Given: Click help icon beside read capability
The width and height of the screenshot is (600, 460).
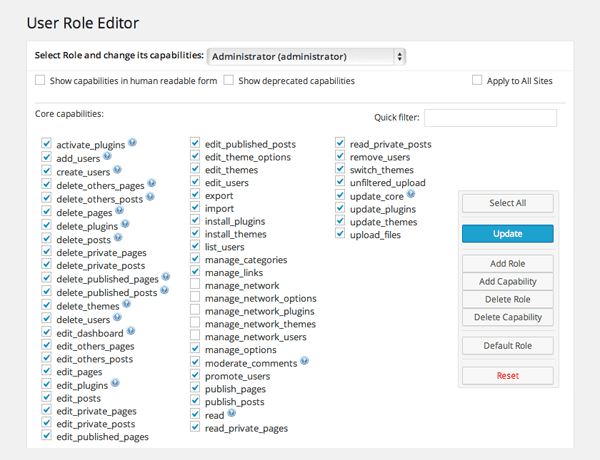Looking at the screenshot, I should (x=232, y=413).
